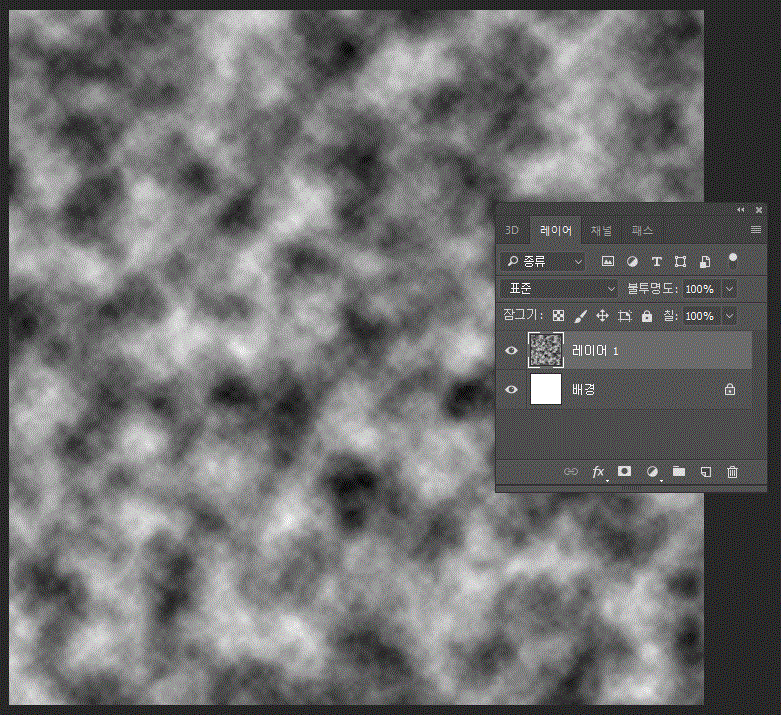Filter for smart object layers icon

(705, 261)
